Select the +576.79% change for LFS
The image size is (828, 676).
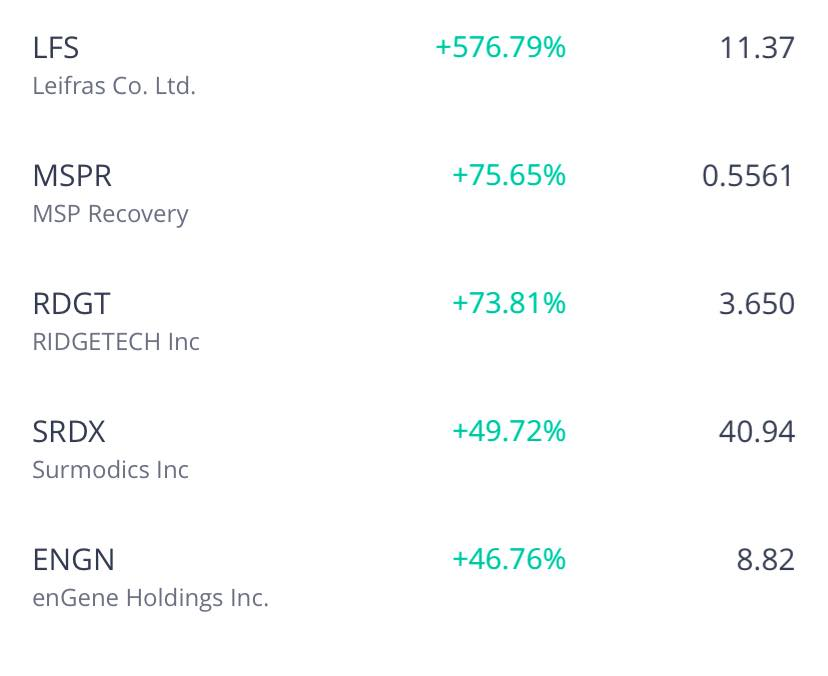pos(500,47)
